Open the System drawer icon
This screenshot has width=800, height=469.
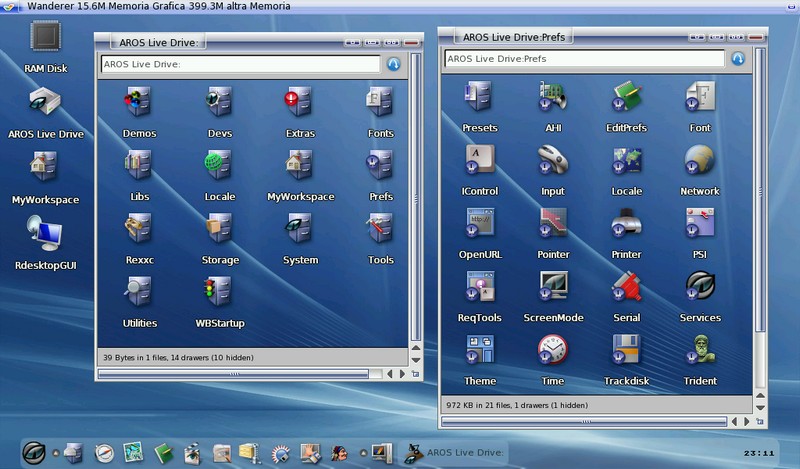(299, 228)
